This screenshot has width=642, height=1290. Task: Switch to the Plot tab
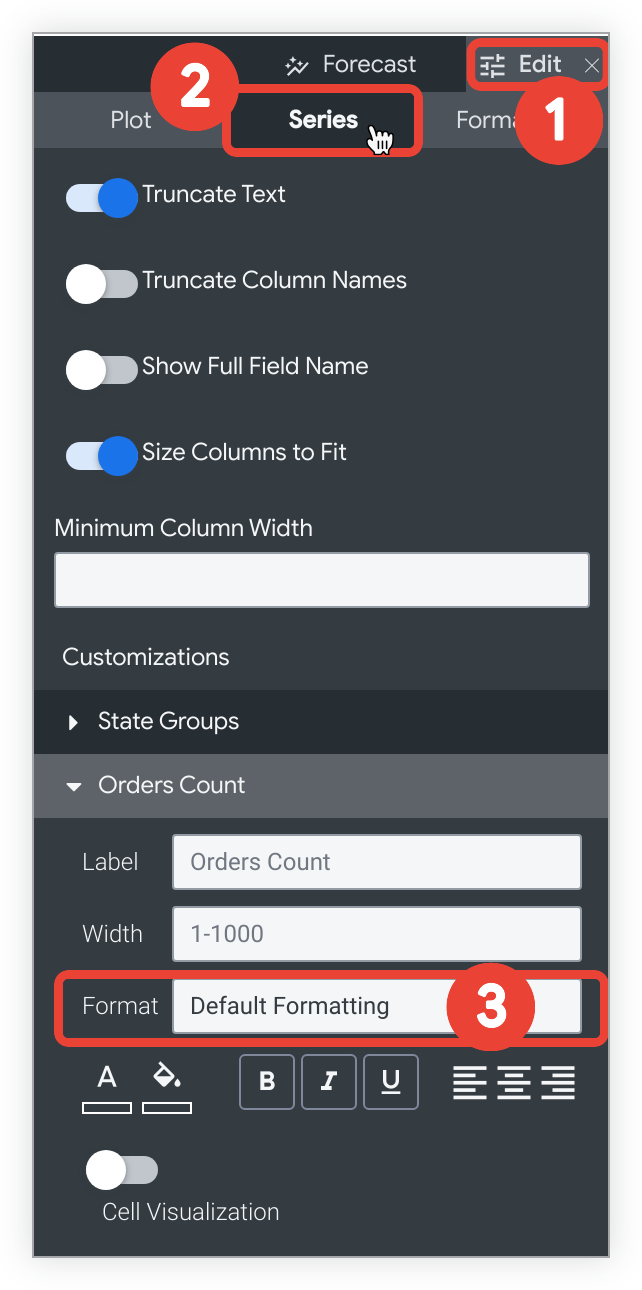pyautogui.click(x=131, y=120)
